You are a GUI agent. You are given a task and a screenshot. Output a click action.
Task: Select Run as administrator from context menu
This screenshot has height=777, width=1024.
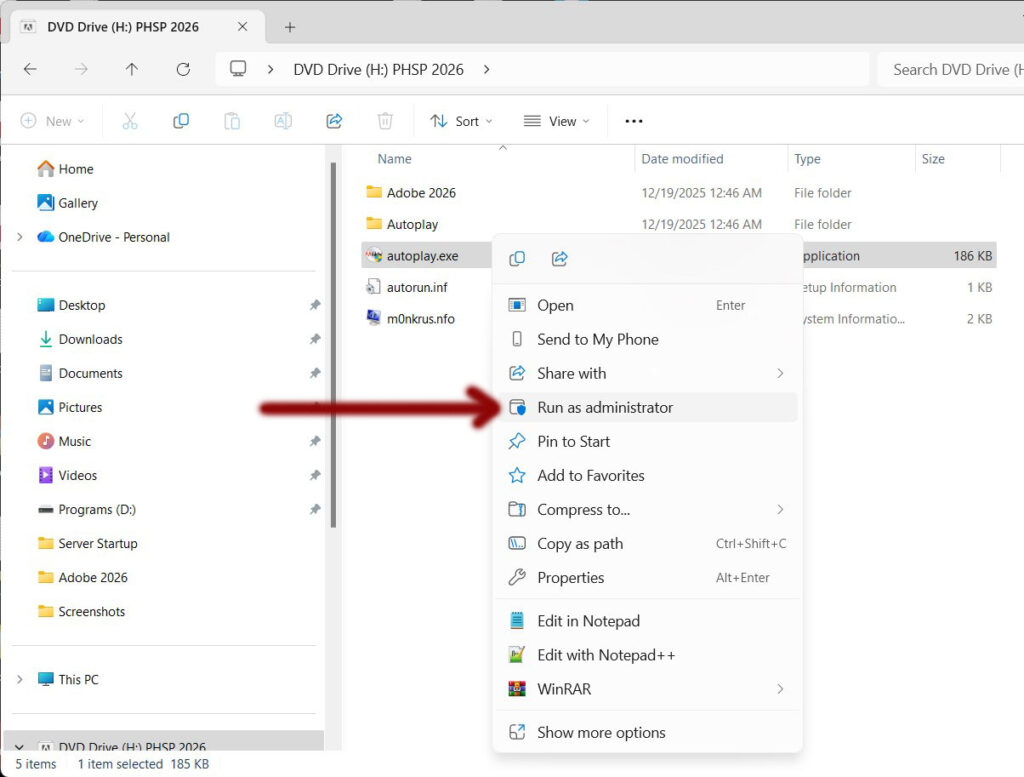[604, 407]
